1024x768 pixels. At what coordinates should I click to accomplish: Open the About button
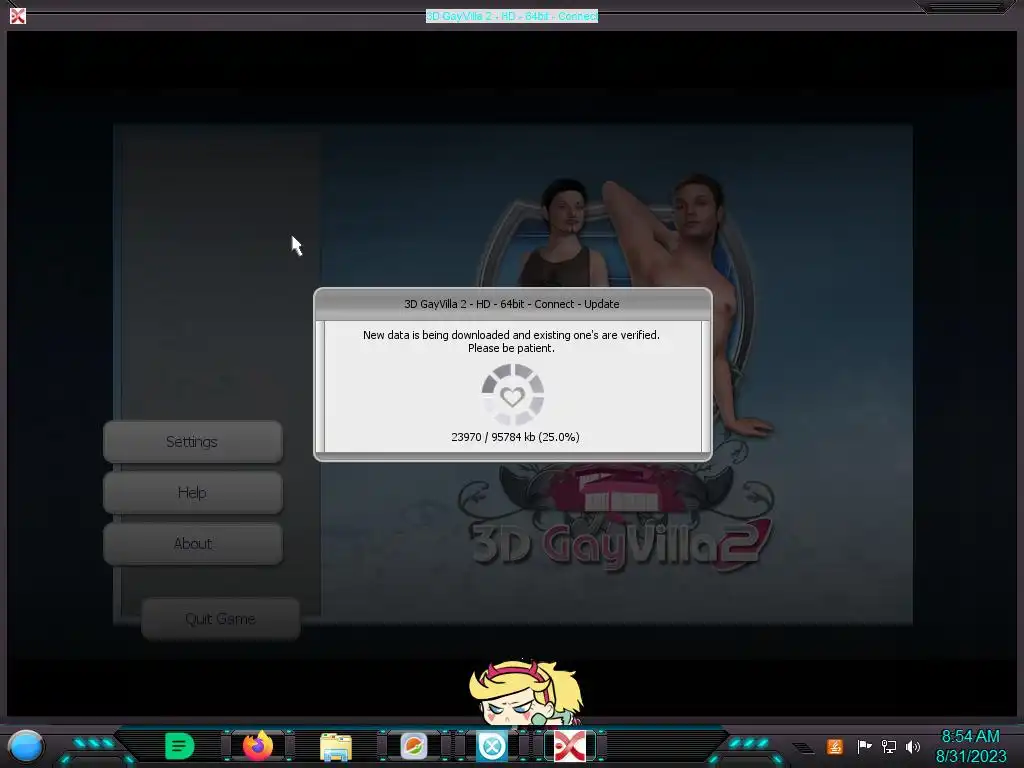pos(193,543)
